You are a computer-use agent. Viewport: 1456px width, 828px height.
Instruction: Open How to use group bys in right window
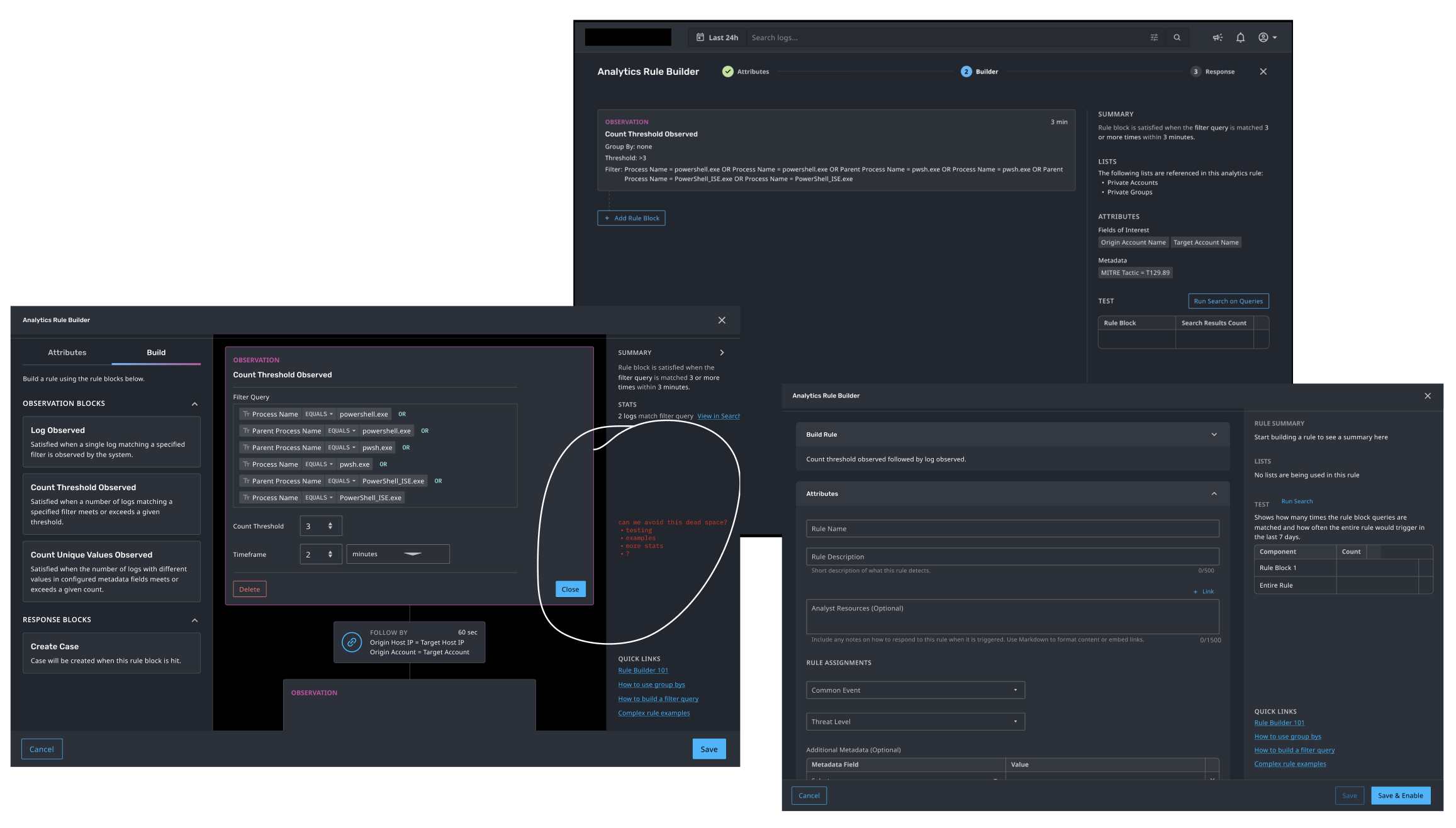1287,737
